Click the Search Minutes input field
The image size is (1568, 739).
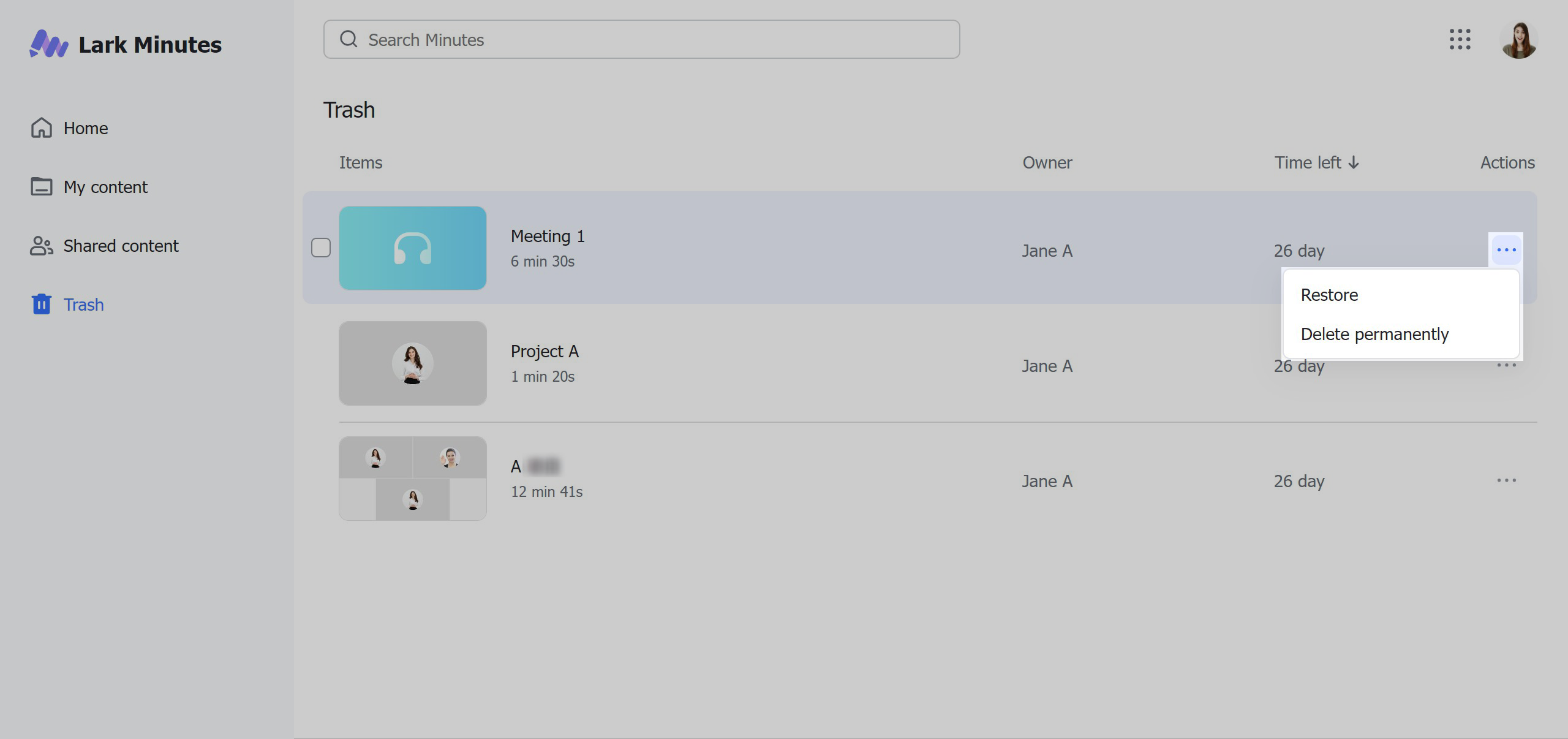tap(640, 39)
